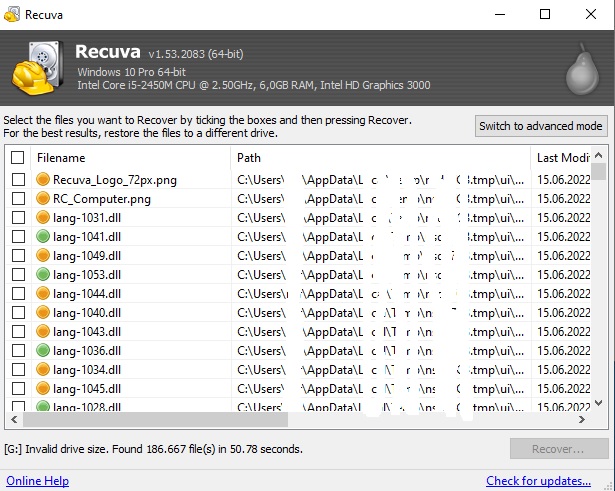Click green status dot for lang-1053.dll
Viewport: 615px width, 491px height.
pos(43,274)
